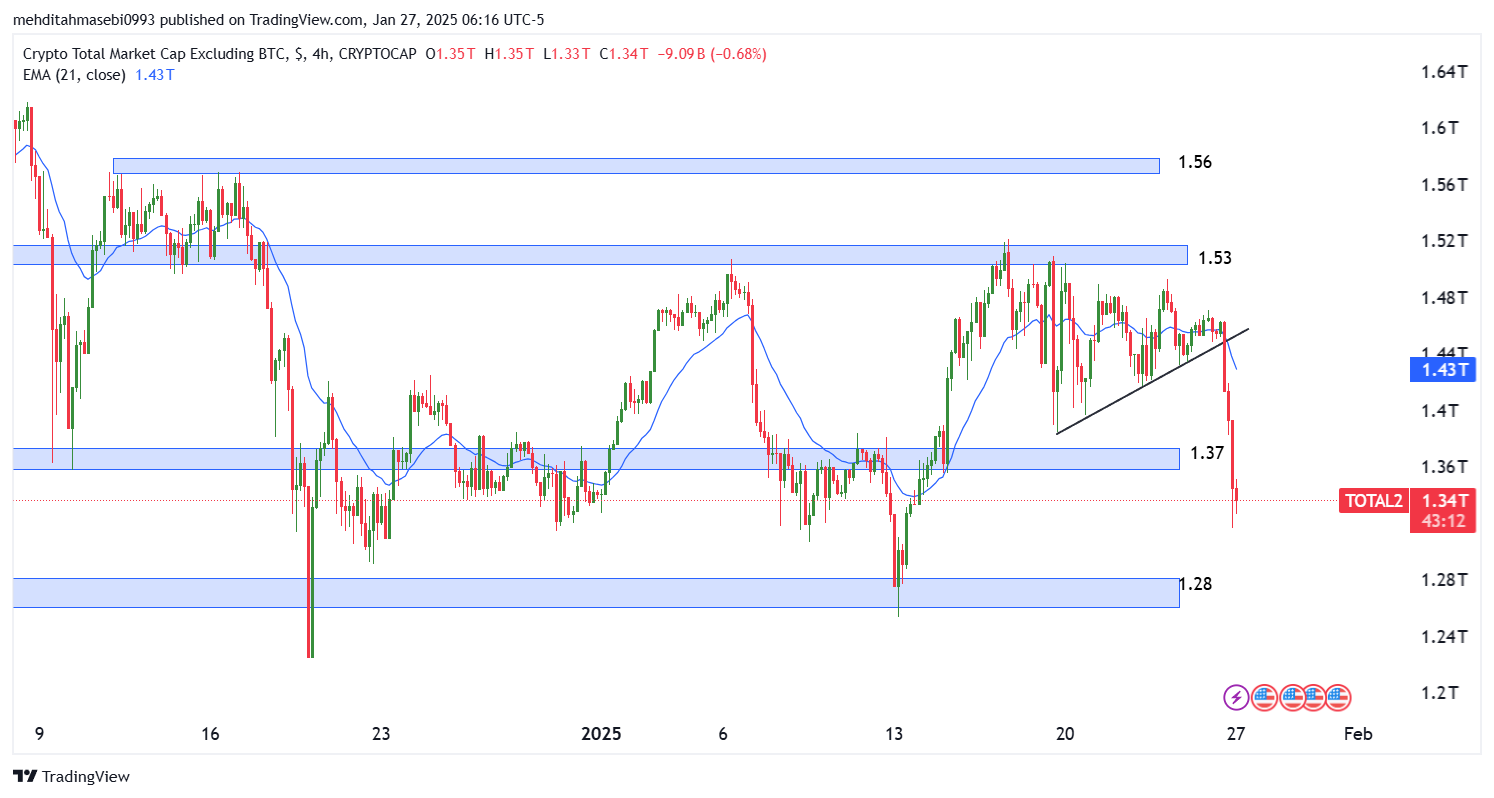The height and width of the screenshot is (798, 1494).
Task: Click date label 6 on the time axis
Action: point(723,734)
